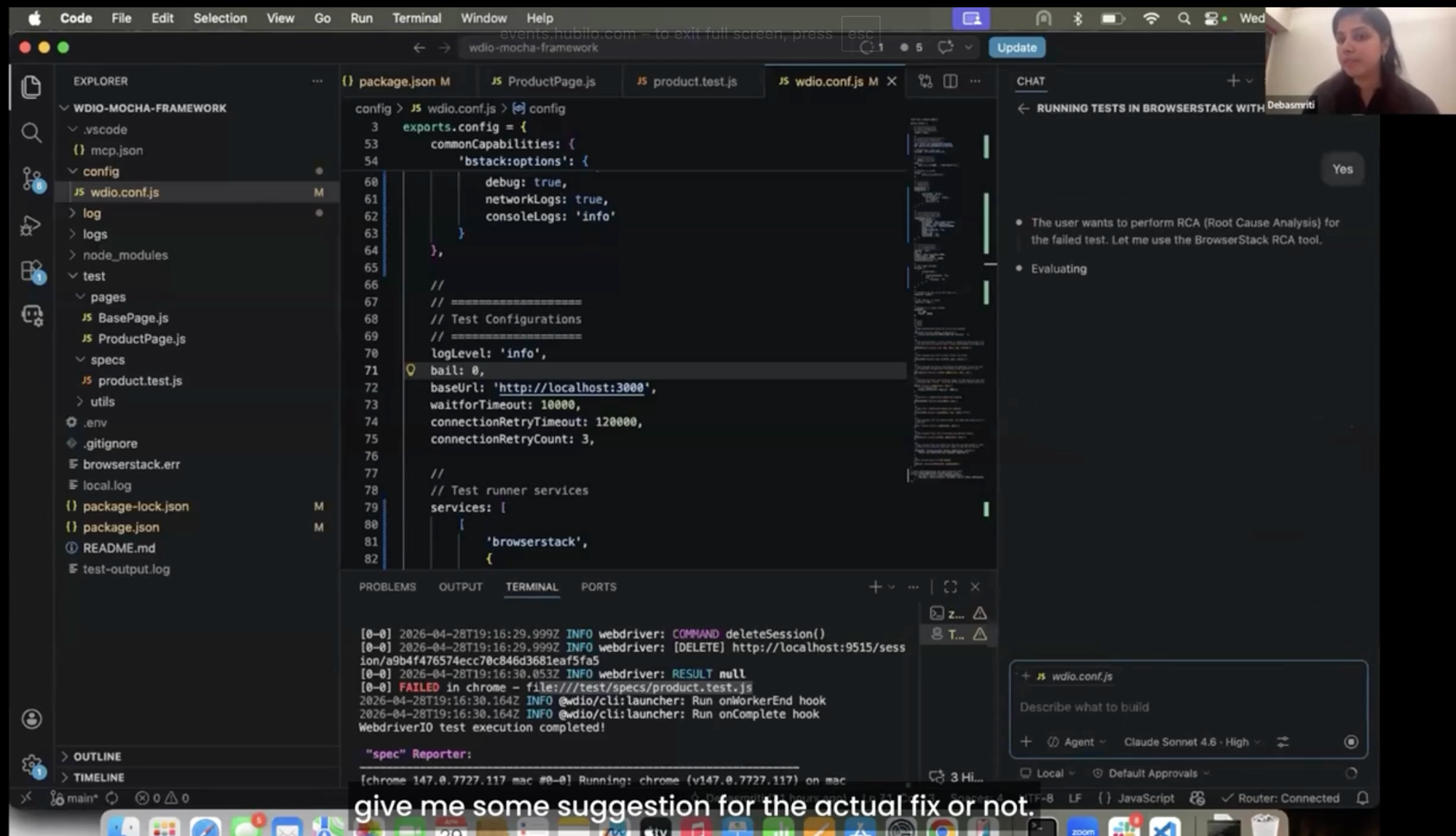Screen dimensions: 1456x836
Task: Open the compare changes icon in editor toolbar
Action: click(925, 81)
